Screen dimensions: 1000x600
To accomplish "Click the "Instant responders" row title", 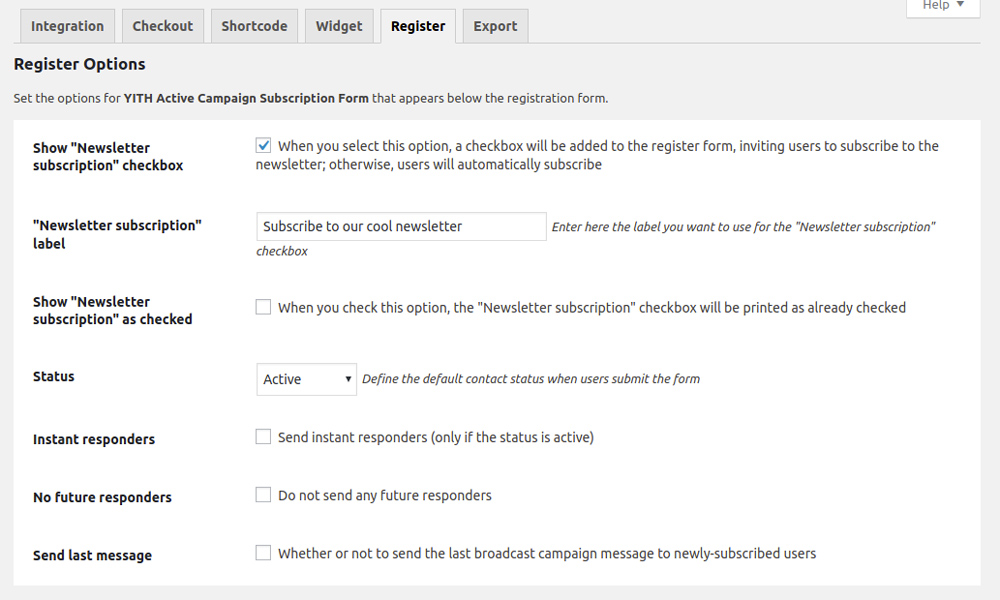I will coord(94,439).
